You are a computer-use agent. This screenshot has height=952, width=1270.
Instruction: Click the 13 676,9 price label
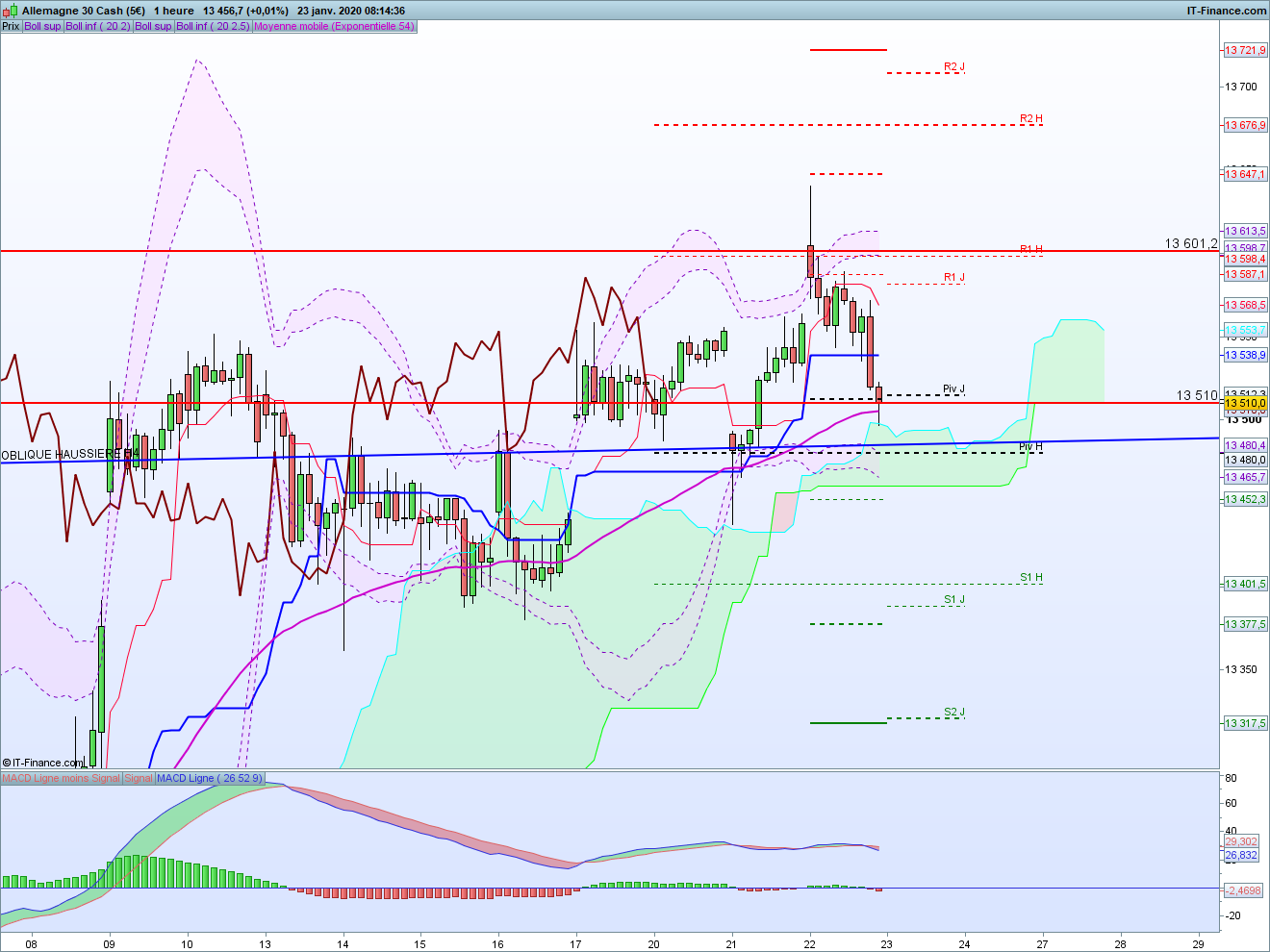pyautogui.click(x=1245, y=125)
